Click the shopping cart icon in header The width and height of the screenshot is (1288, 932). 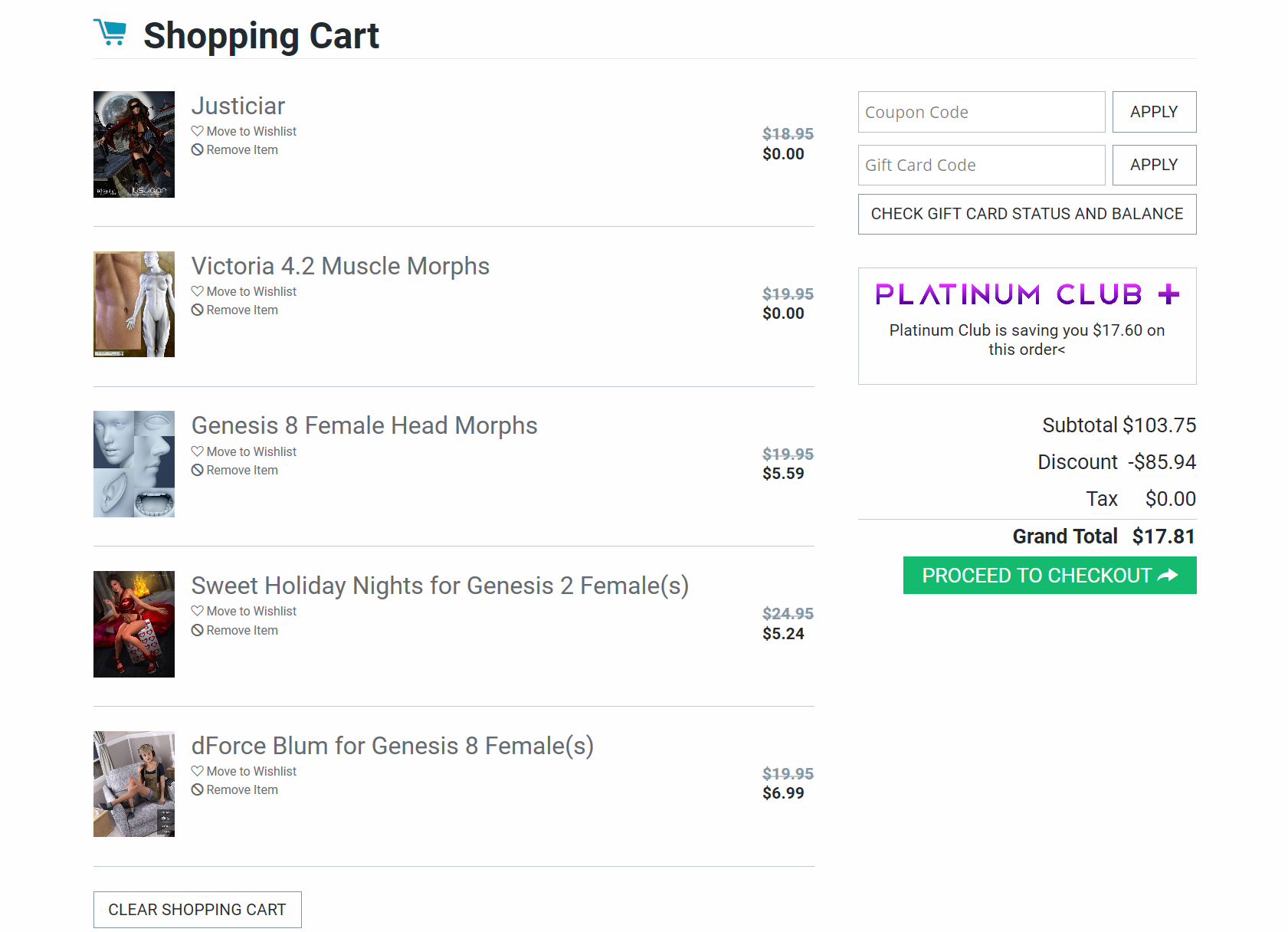point(110,32)
